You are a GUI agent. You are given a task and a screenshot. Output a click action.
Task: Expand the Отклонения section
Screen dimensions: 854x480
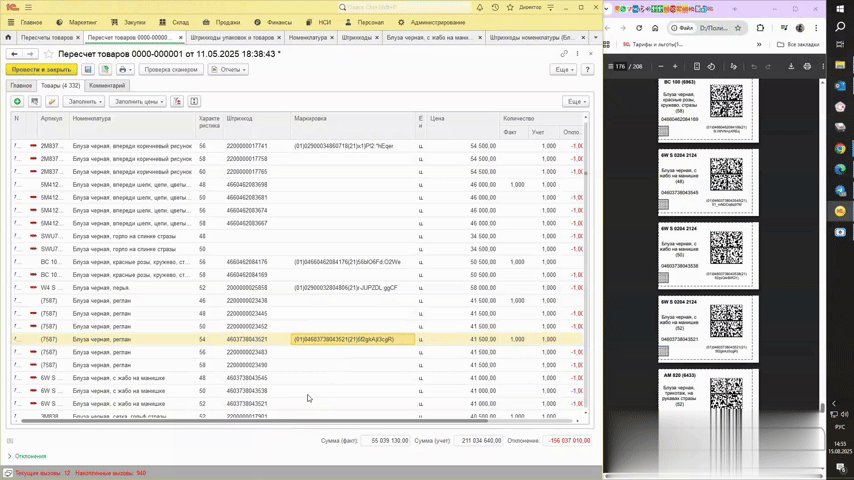[x=27, y=456]
